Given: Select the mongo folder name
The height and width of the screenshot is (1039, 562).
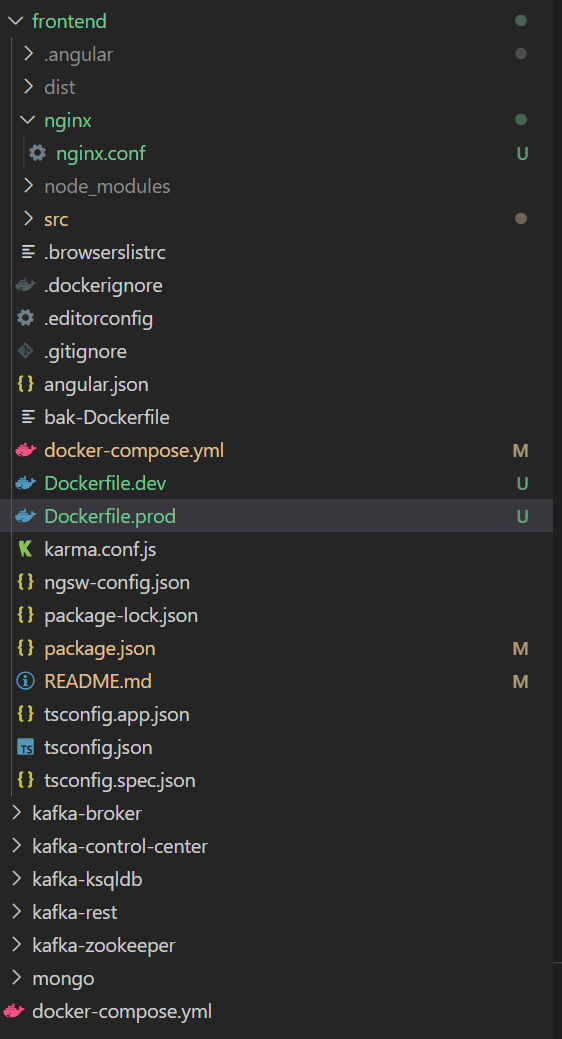Looking at the screenshot, I should click(64, 978).
